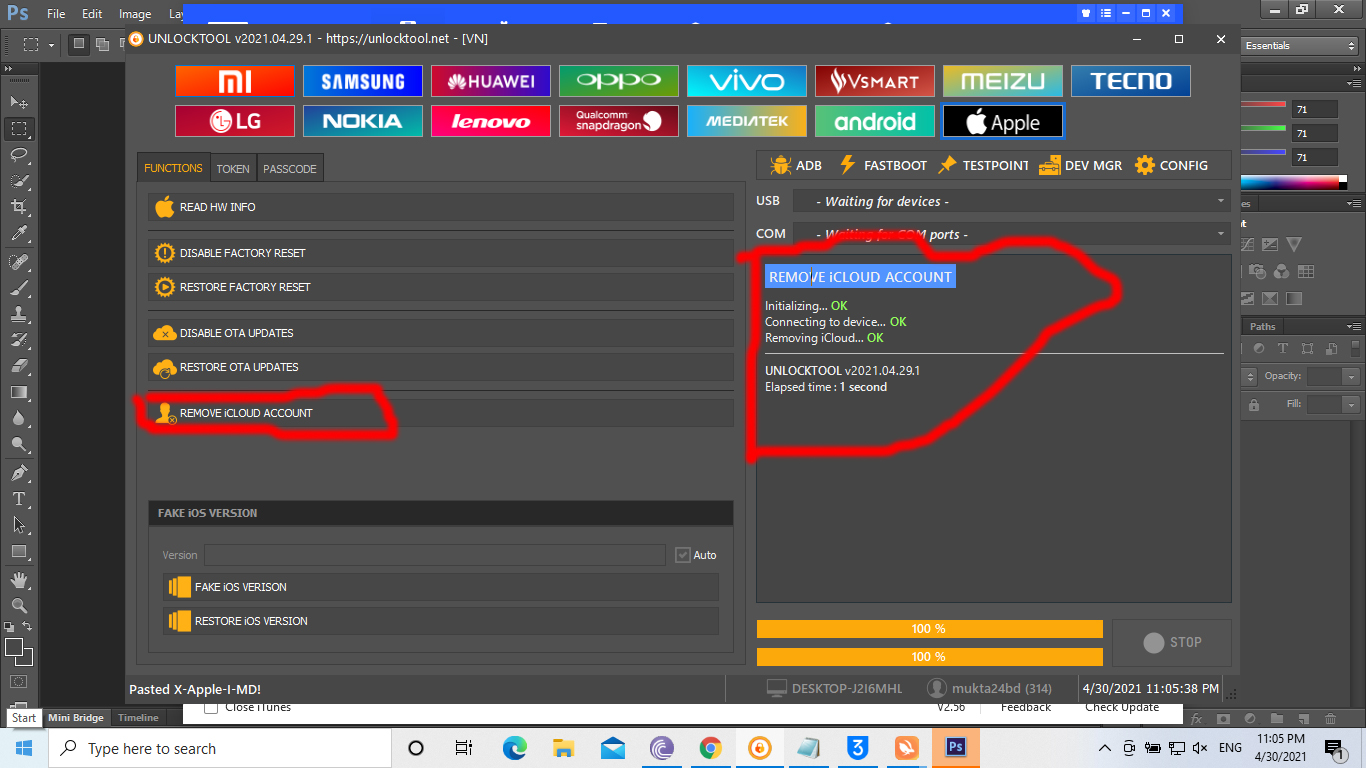Select the OPPO brand tile
Viewport: 1366px width, 768px height.
coord(619,81)
